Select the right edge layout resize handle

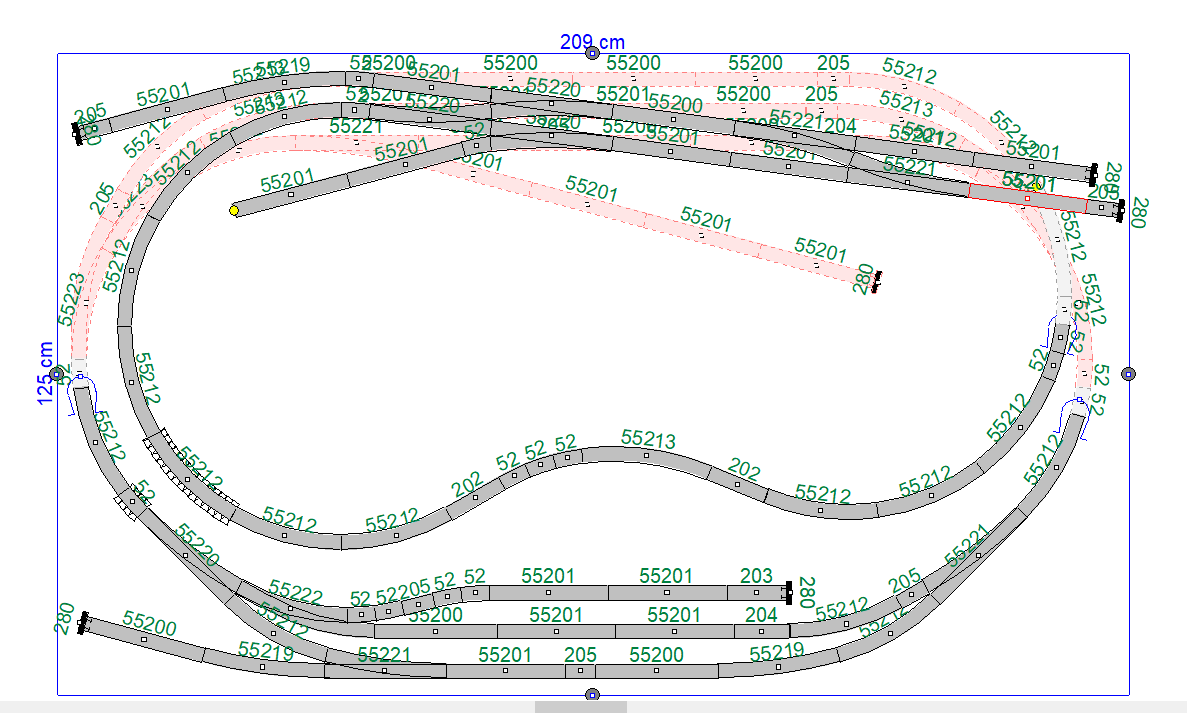point(1128,374)
